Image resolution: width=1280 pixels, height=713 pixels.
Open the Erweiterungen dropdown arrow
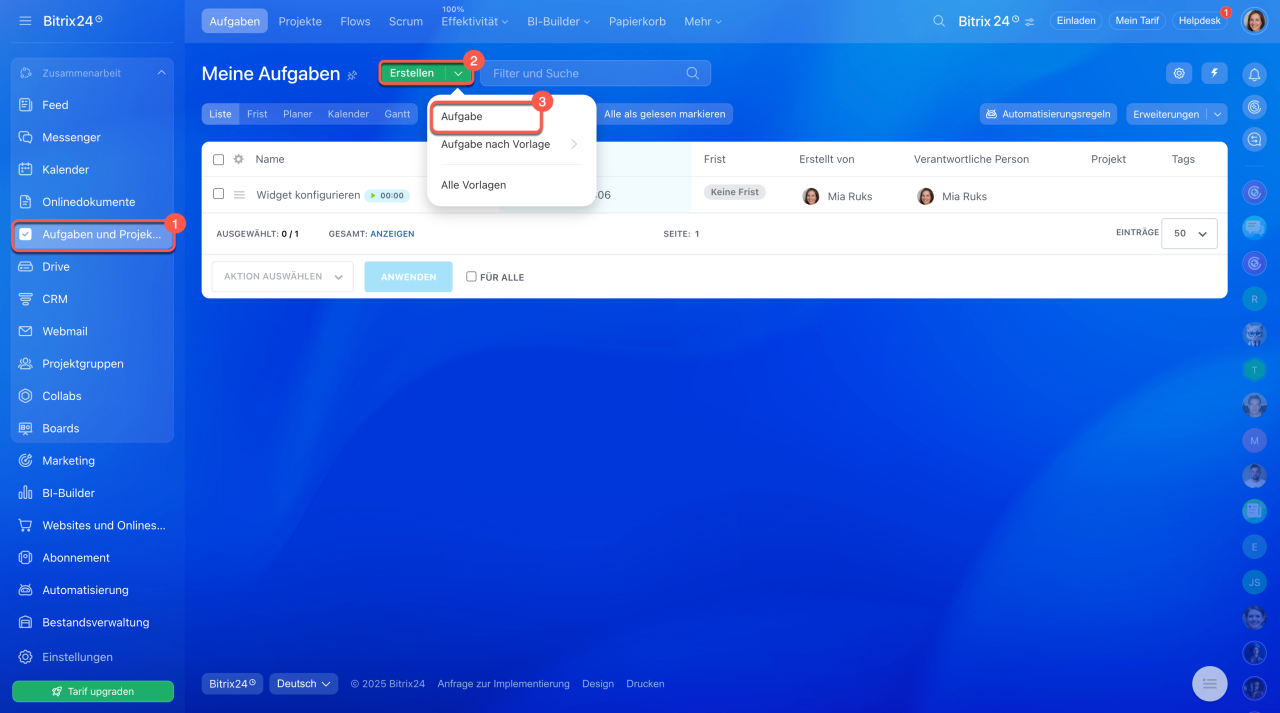click(1217, 114)
